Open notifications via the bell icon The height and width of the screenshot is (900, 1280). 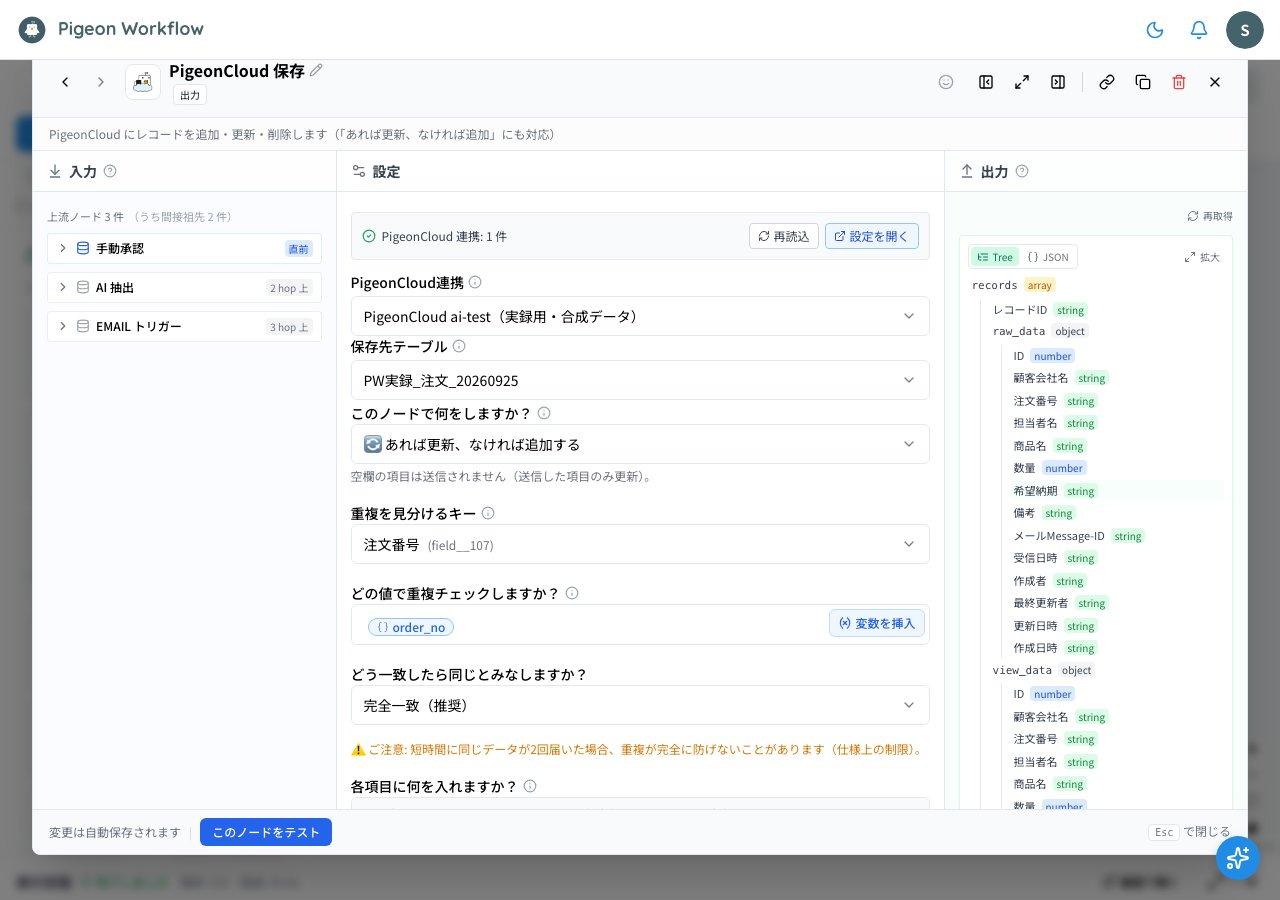tap(1199, 30)
